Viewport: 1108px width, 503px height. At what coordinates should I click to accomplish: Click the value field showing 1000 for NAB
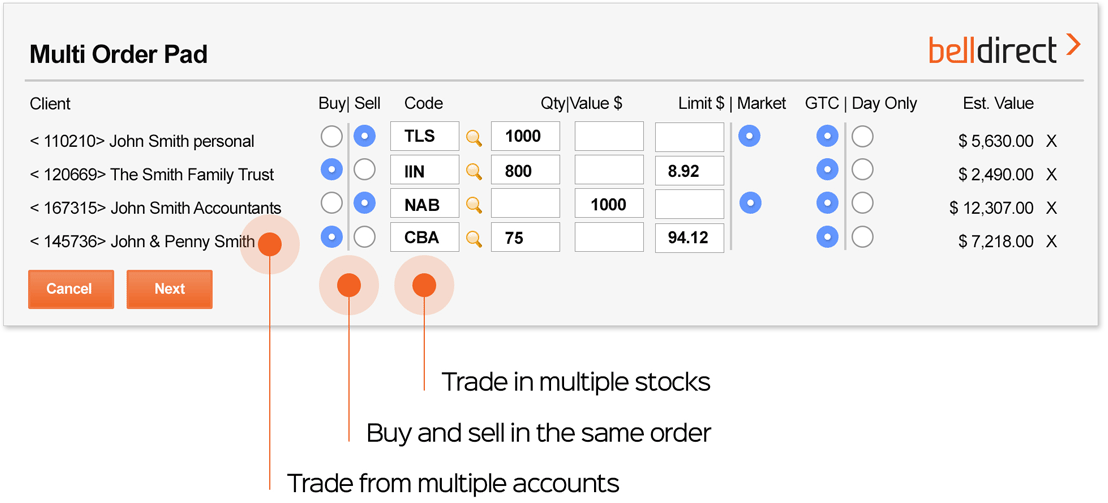pyautogui.click(x=609, y=204)
